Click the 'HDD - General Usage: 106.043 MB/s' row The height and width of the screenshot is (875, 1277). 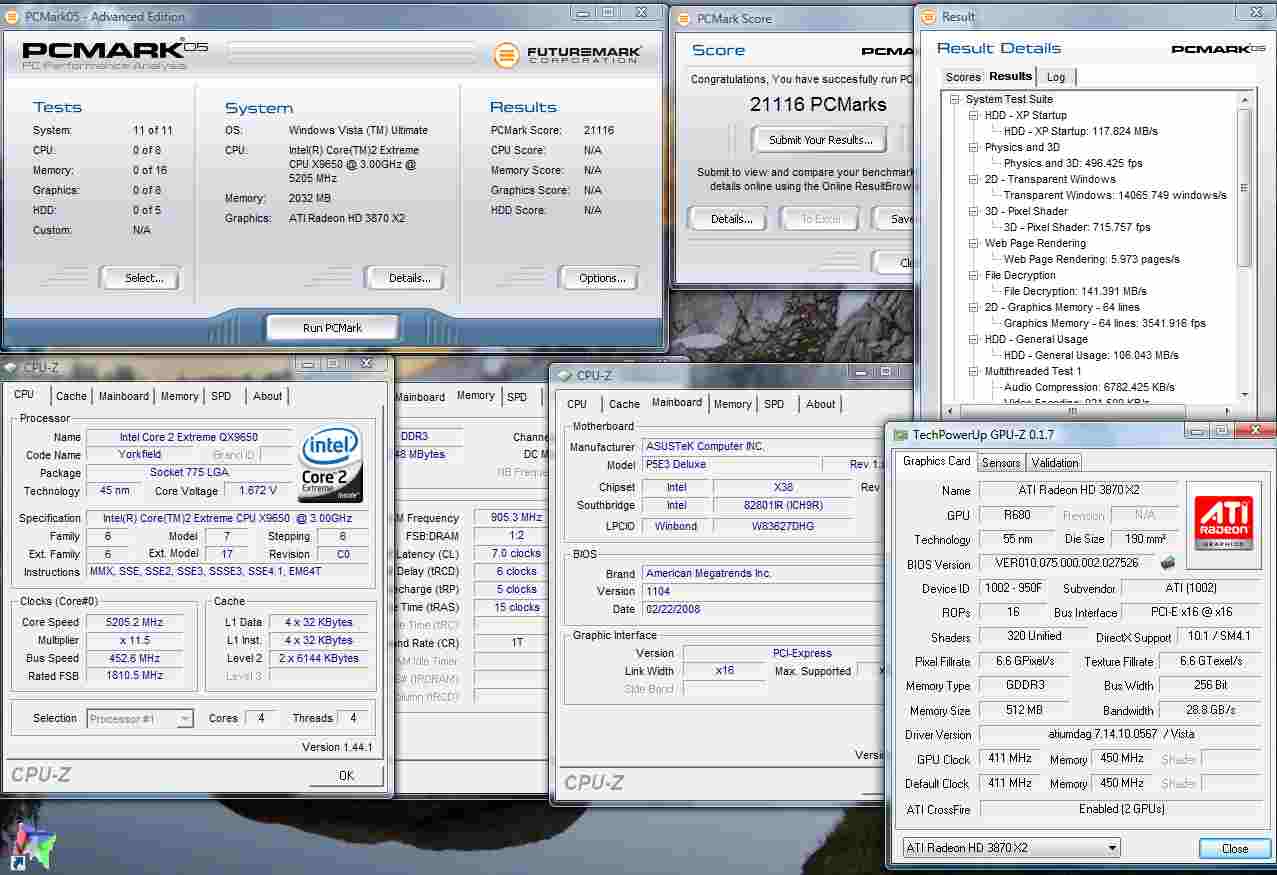pyautogui.click(x=1091, y=355)
